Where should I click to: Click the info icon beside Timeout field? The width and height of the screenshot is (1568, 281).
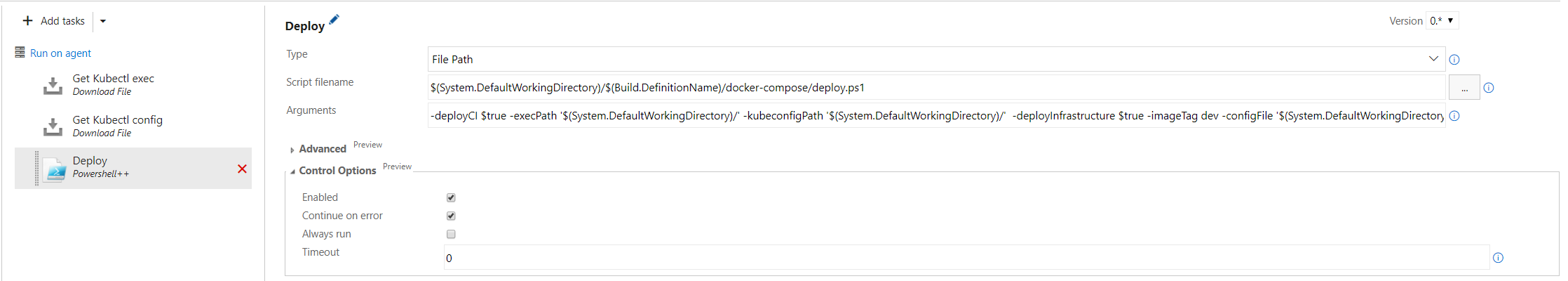(1498, 258)
